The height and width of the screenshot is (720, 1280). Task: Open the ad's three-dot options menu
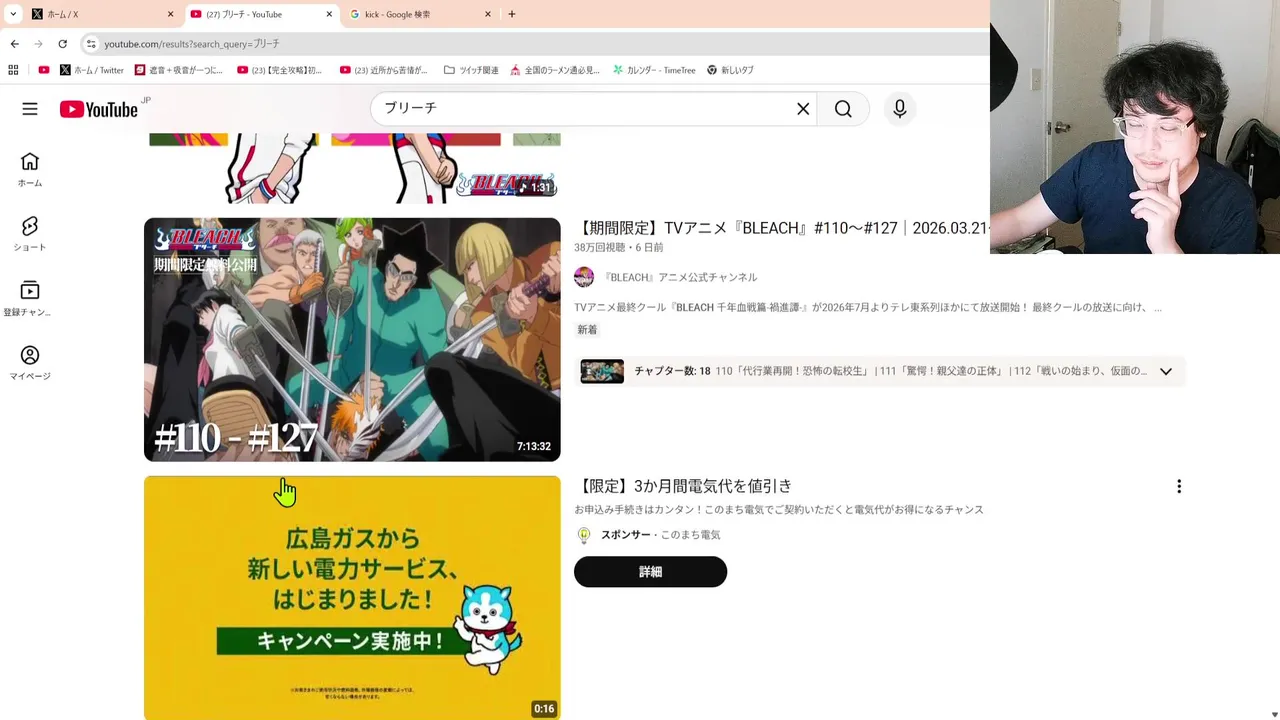(1179, 486)
